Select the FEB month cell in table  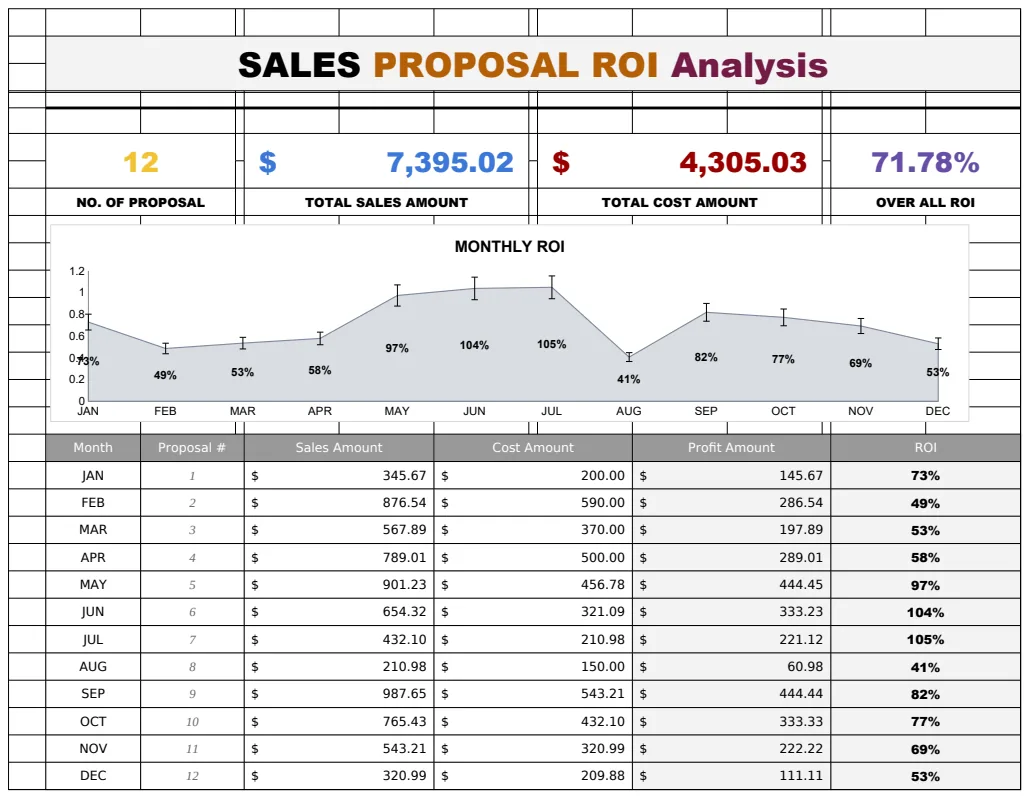coord(93,503)
